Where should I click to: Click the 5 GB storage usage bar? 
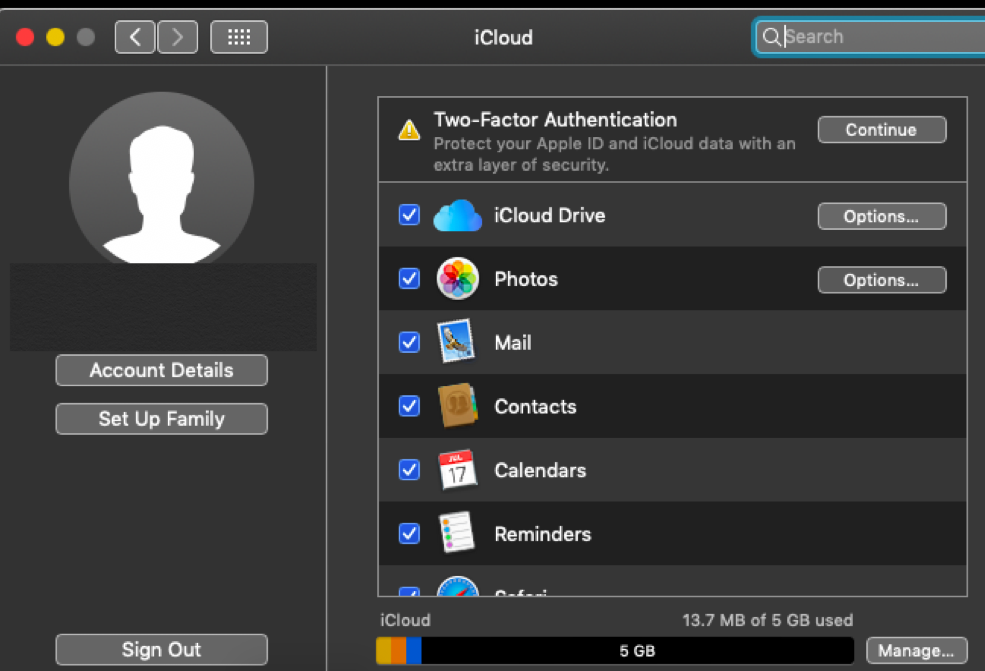point(615,650)
